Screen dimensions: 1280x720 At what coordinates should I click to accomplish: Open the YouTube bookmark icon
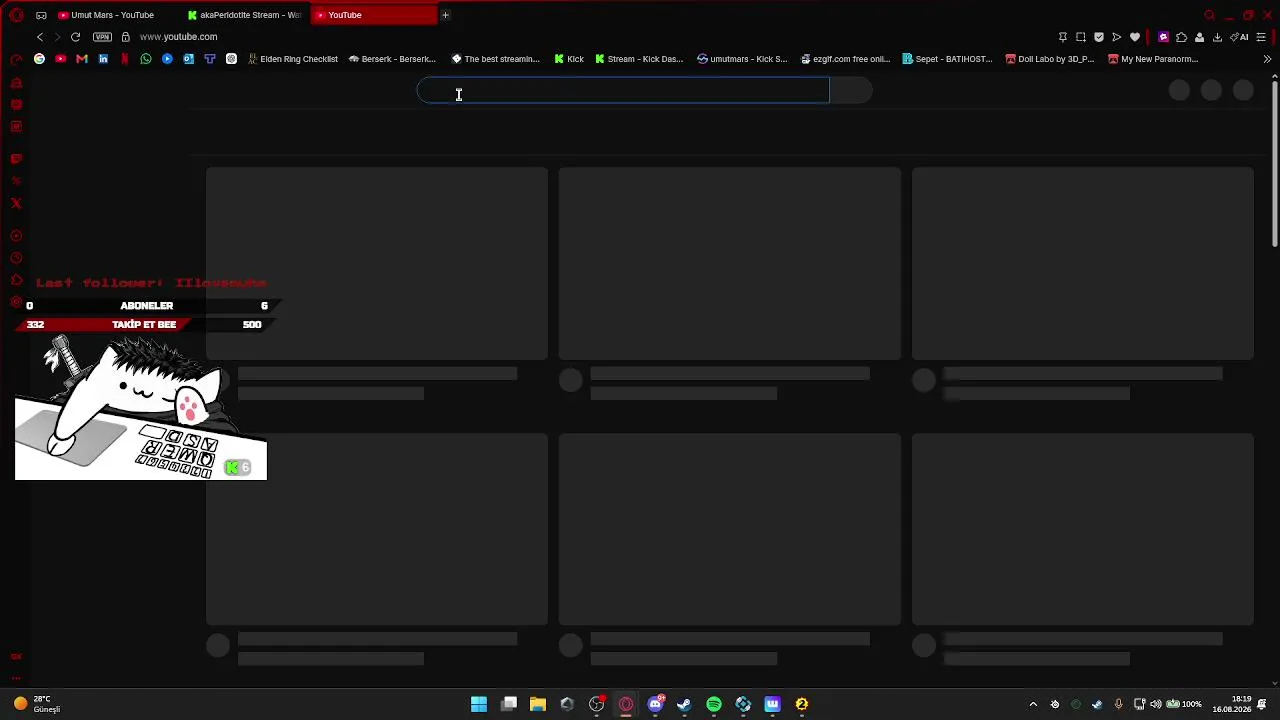[60, 59]
